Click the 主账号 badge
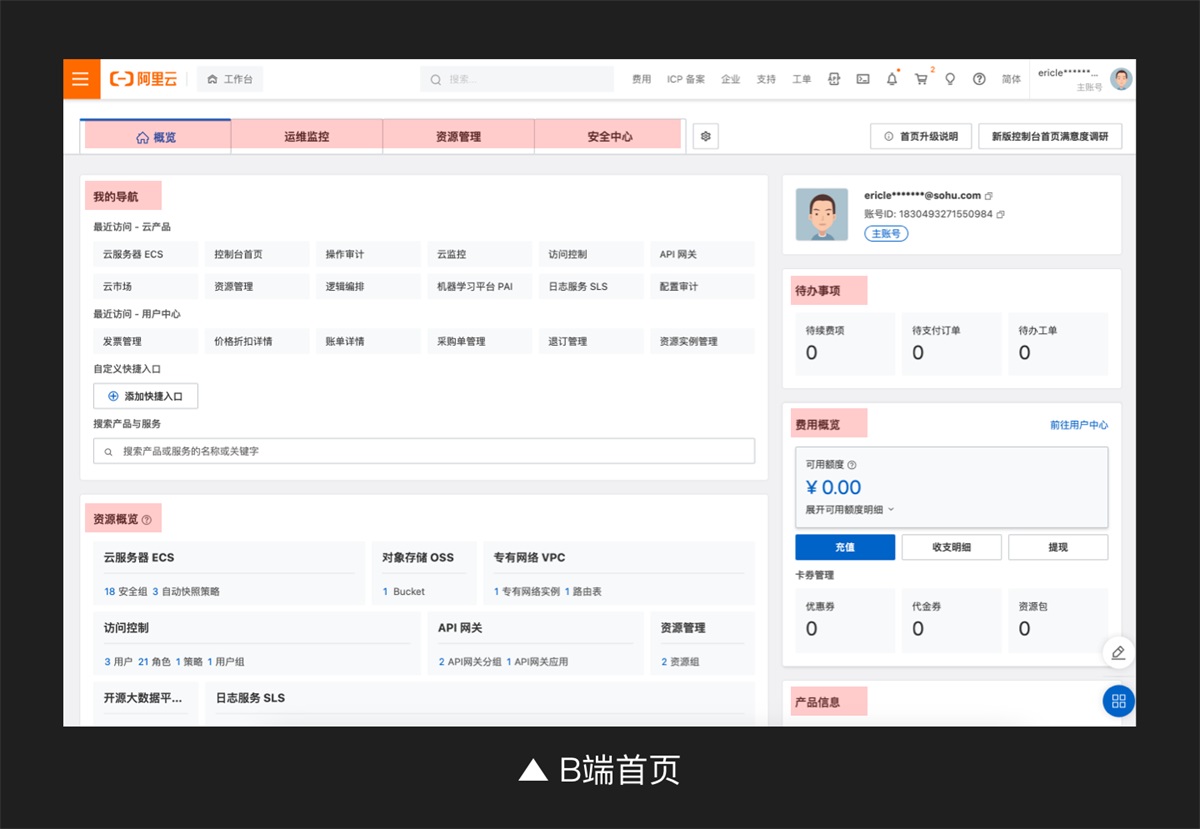Image resolution: width=1200 pixels, height=829 pixels. click(x=886, y=233)
